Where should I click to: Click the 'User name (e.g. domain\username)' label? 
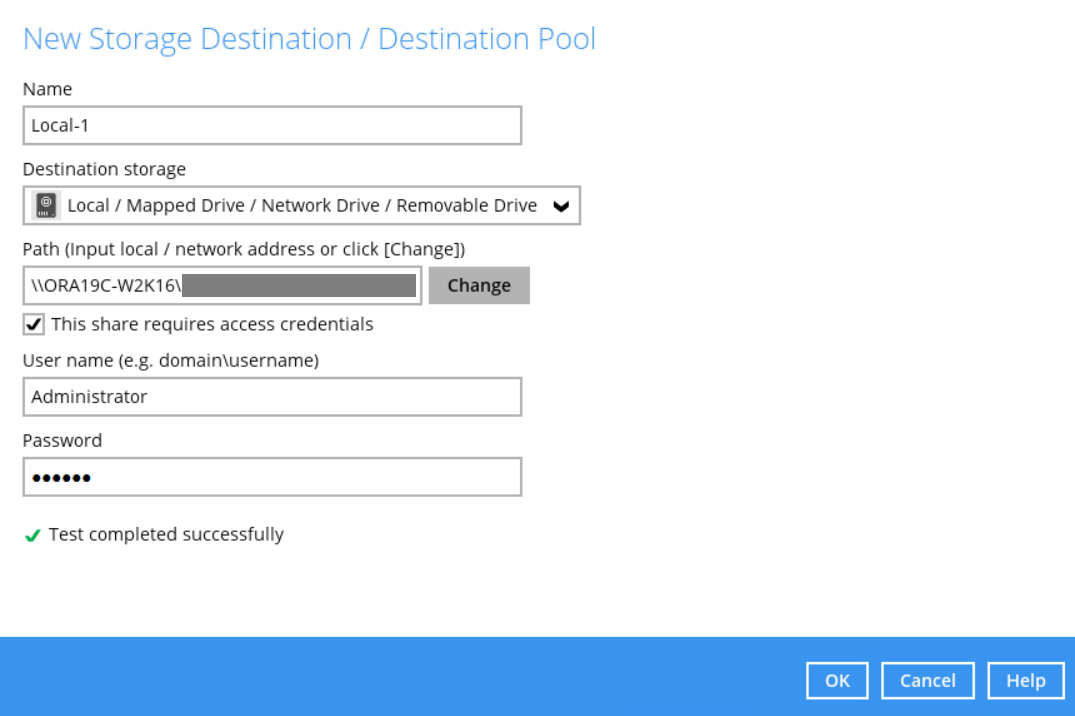[x=170, y=360]
